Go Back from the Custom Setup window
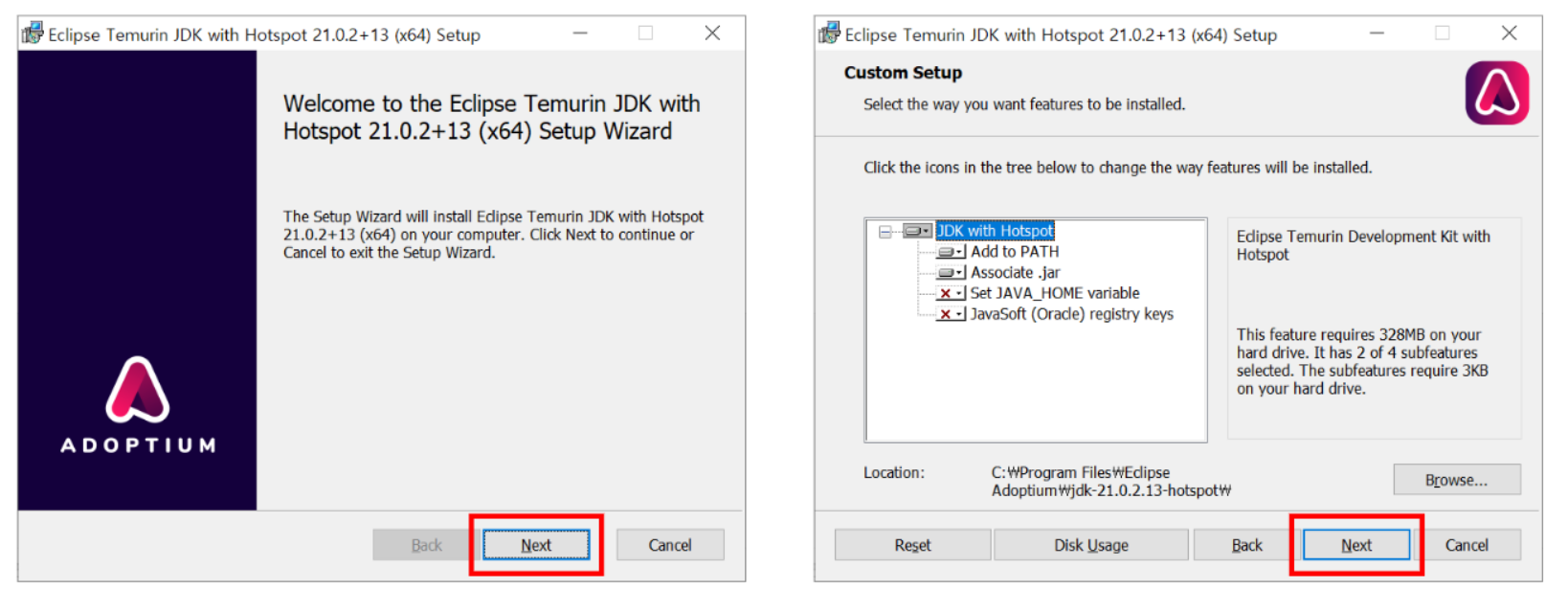 1246,545
